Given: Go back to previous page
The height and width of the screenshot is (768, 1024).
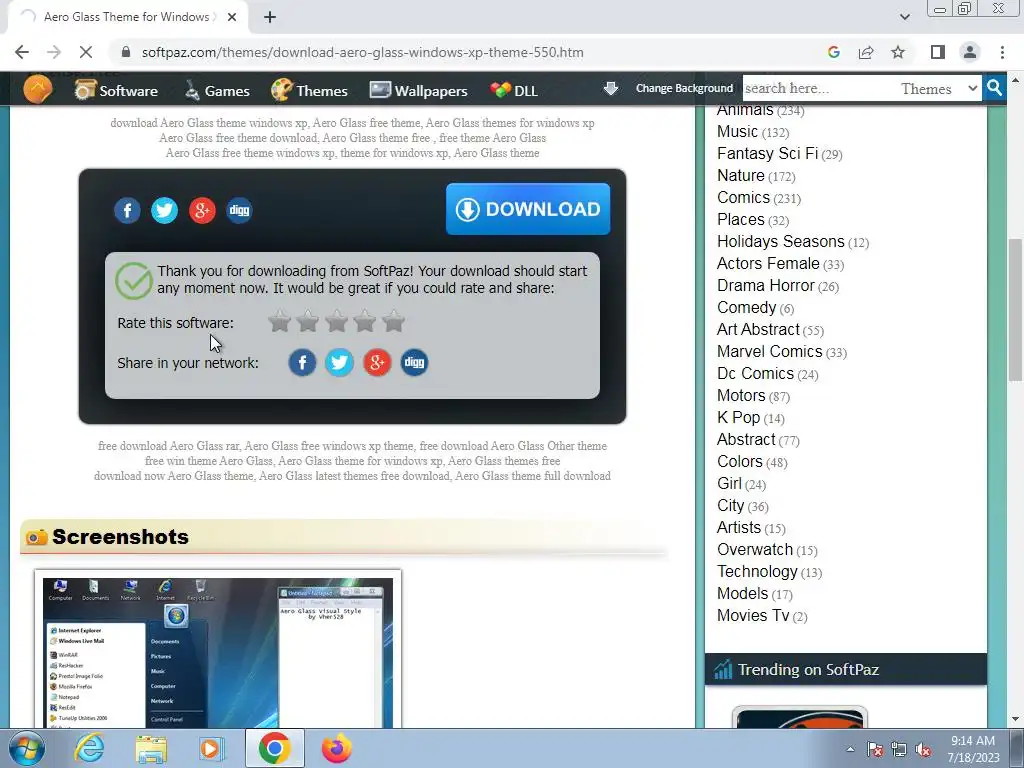Looking at the screenshot, I should point(22,52).
